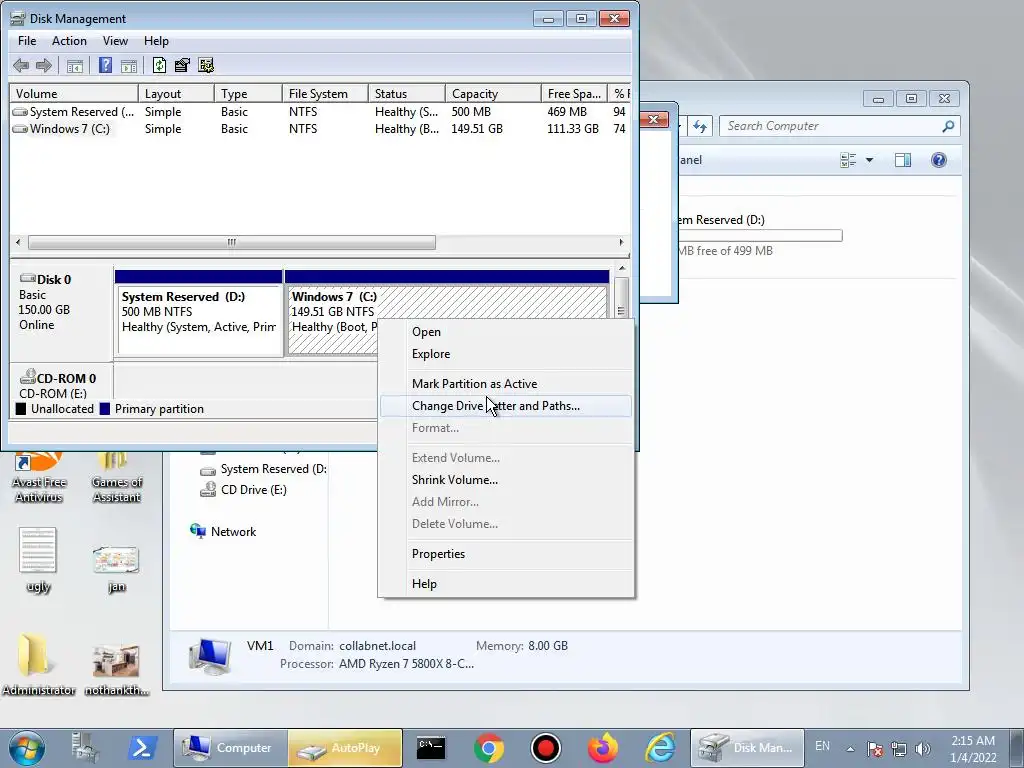The width and height of the screenshot is (1024, 768).
Task: Choose Open from the context menu
Action: click(x=505, y=332)
